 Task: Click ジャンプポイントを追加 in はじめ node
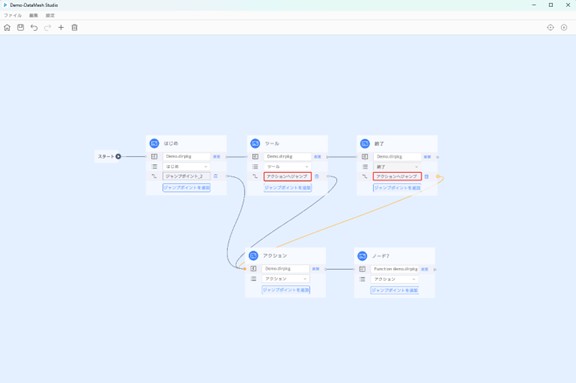point(187,187)
